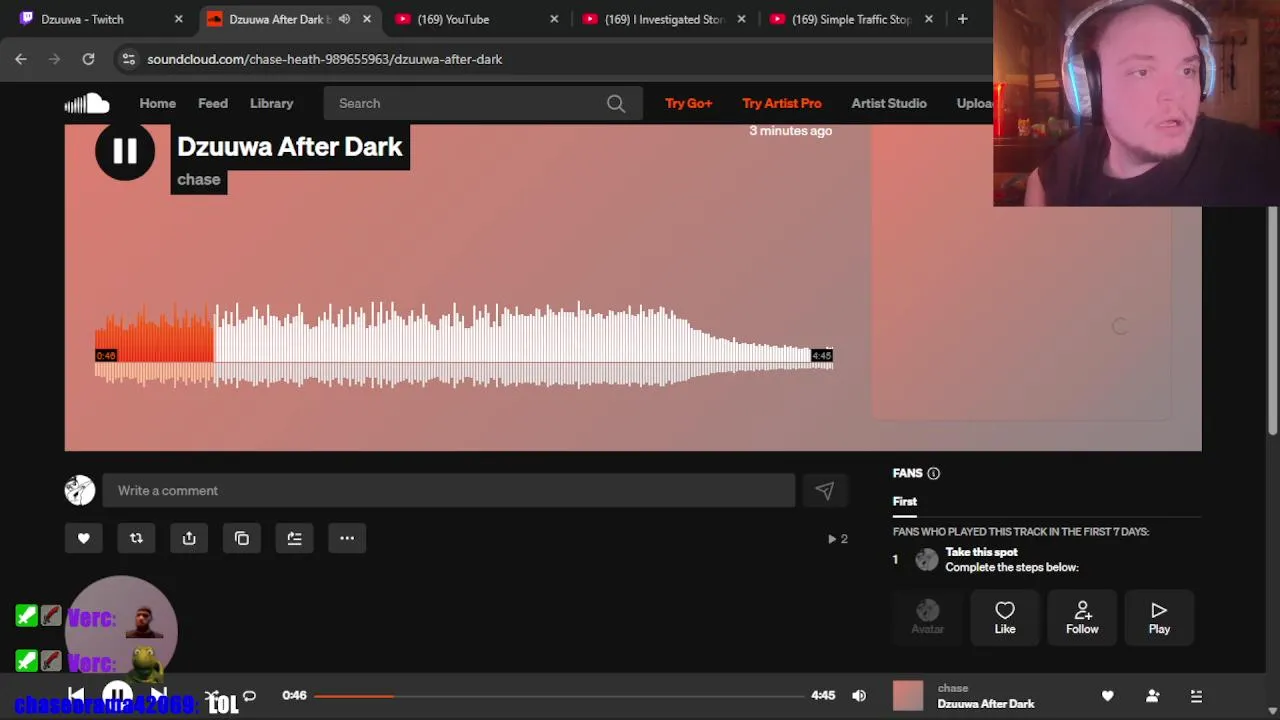The width and height of the screenshot is (1280, 720).
Task: Click the SoundCloud logo
Action: click(87, 103)
